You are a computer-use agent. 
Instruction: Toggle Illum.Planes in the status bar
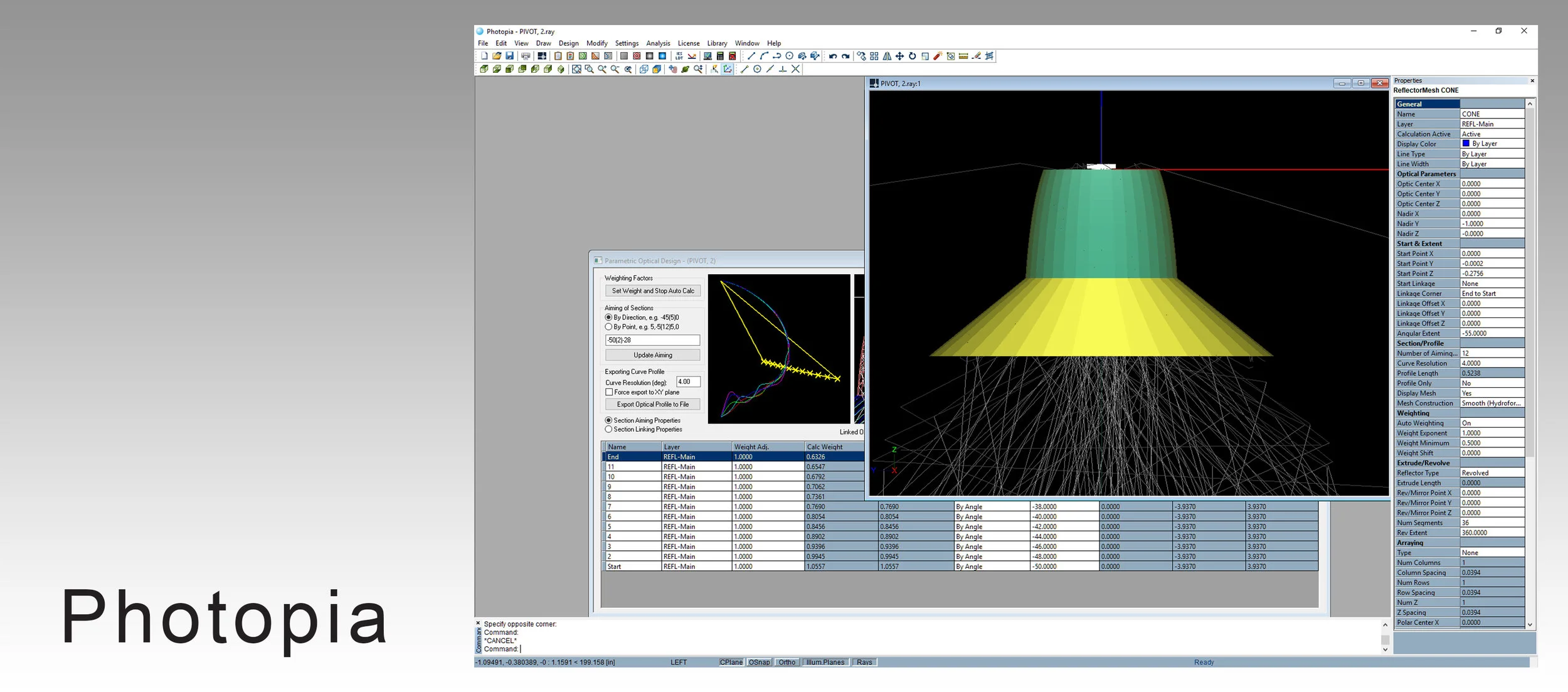(825, 662)
